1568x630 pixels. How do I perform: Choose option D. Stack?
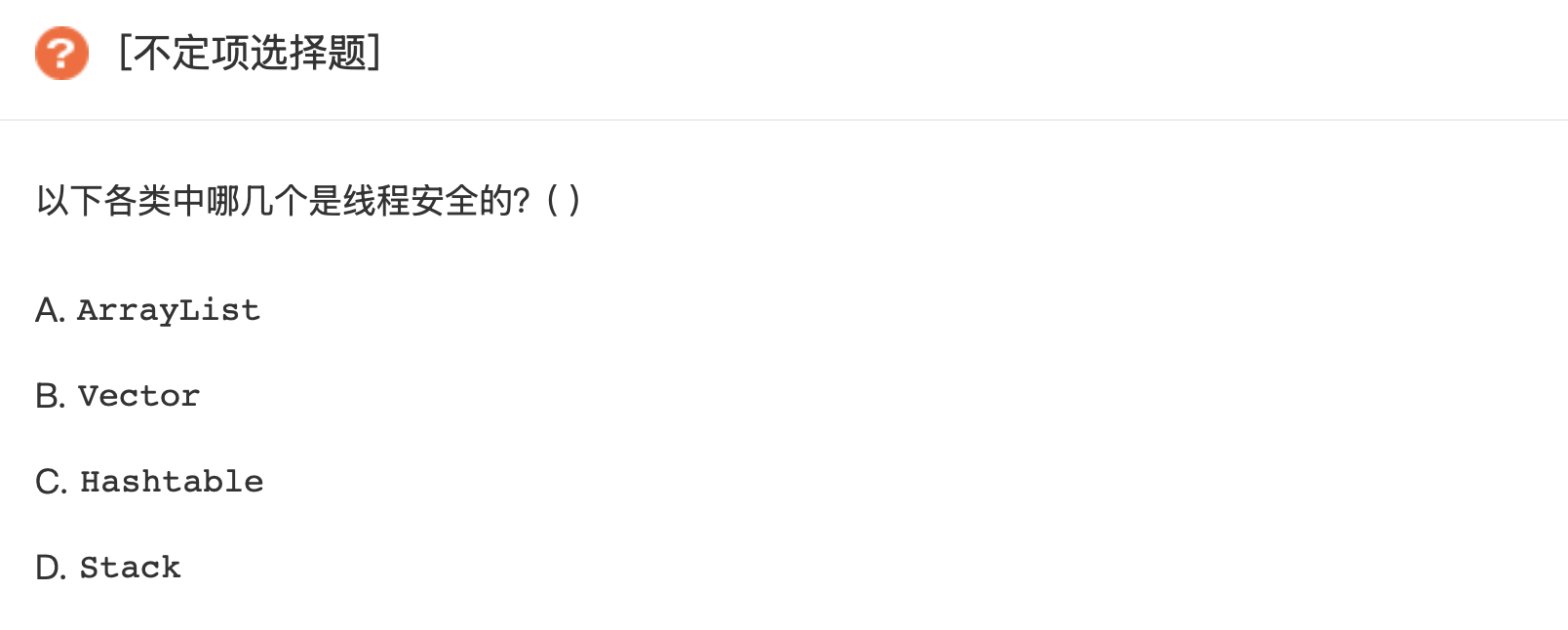coord(108,568)
